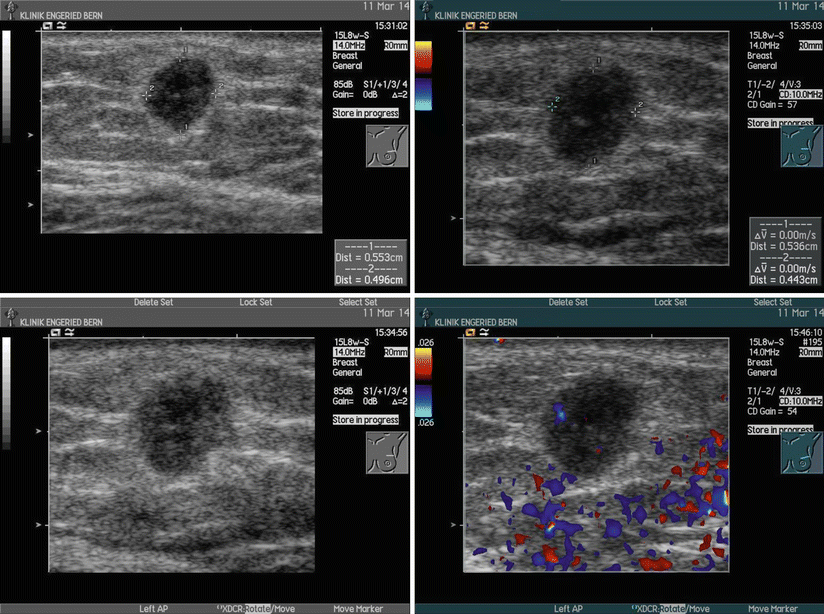Choose Lock Set beneath the 15:35:03 image
The image size is (824, 614).
(666, 302)
